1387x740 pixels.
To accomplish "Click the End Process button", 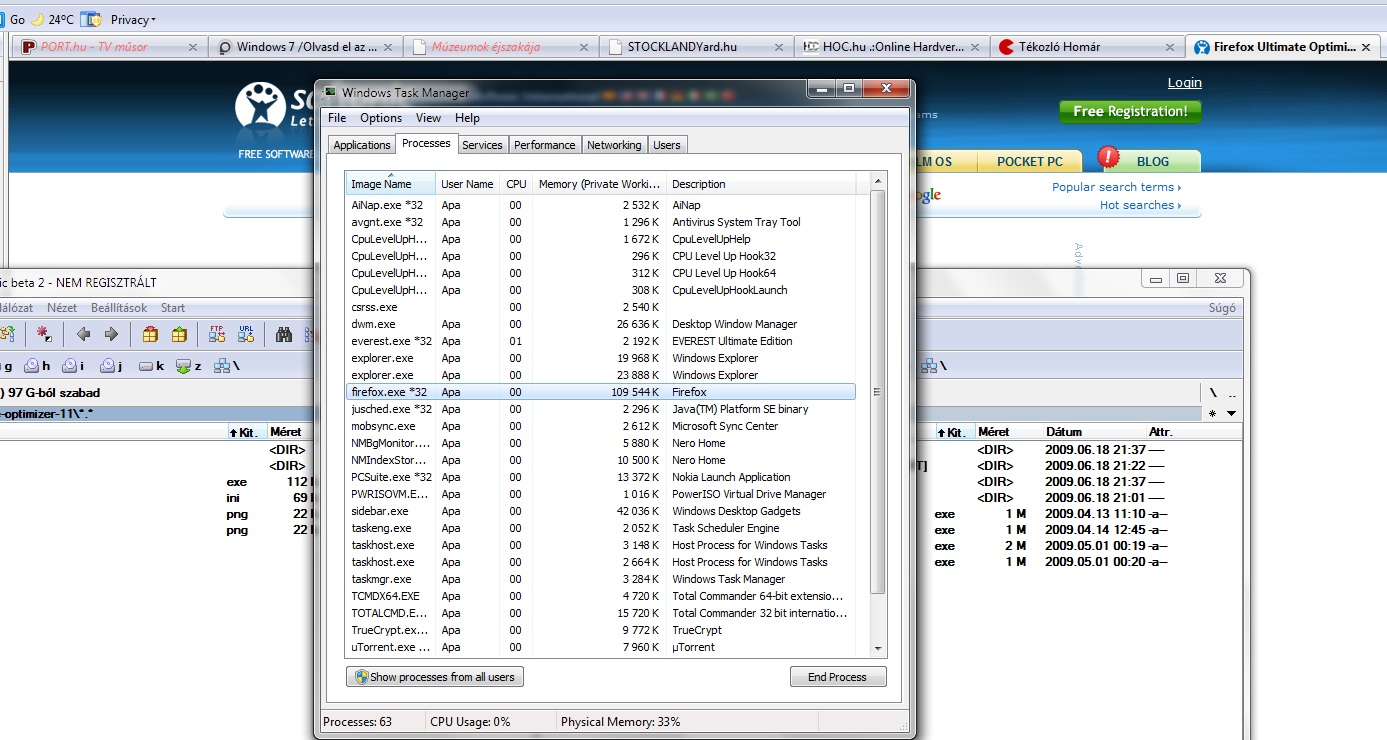I will pos(837,677).
